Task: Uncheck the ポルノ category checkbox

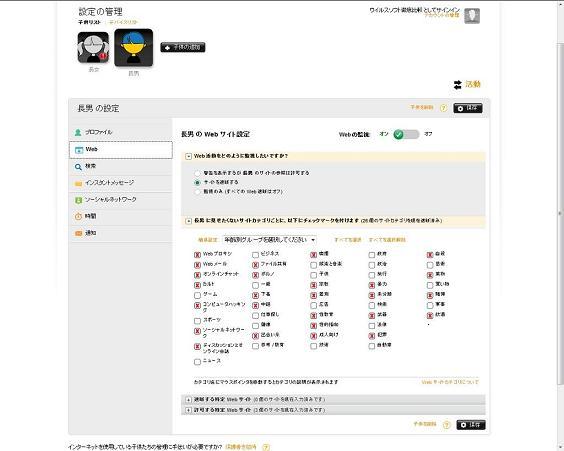Action: pyautogui.click(x=255, y=275)
